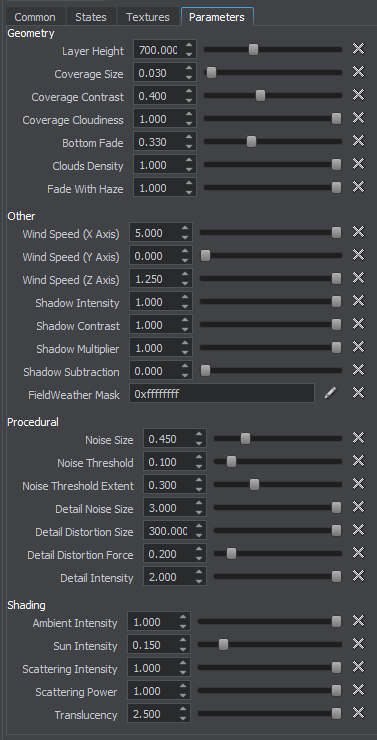Reset Shadow Multiplier with its X icon
Screen dimensions: 377x740
(x=359, y=347)
